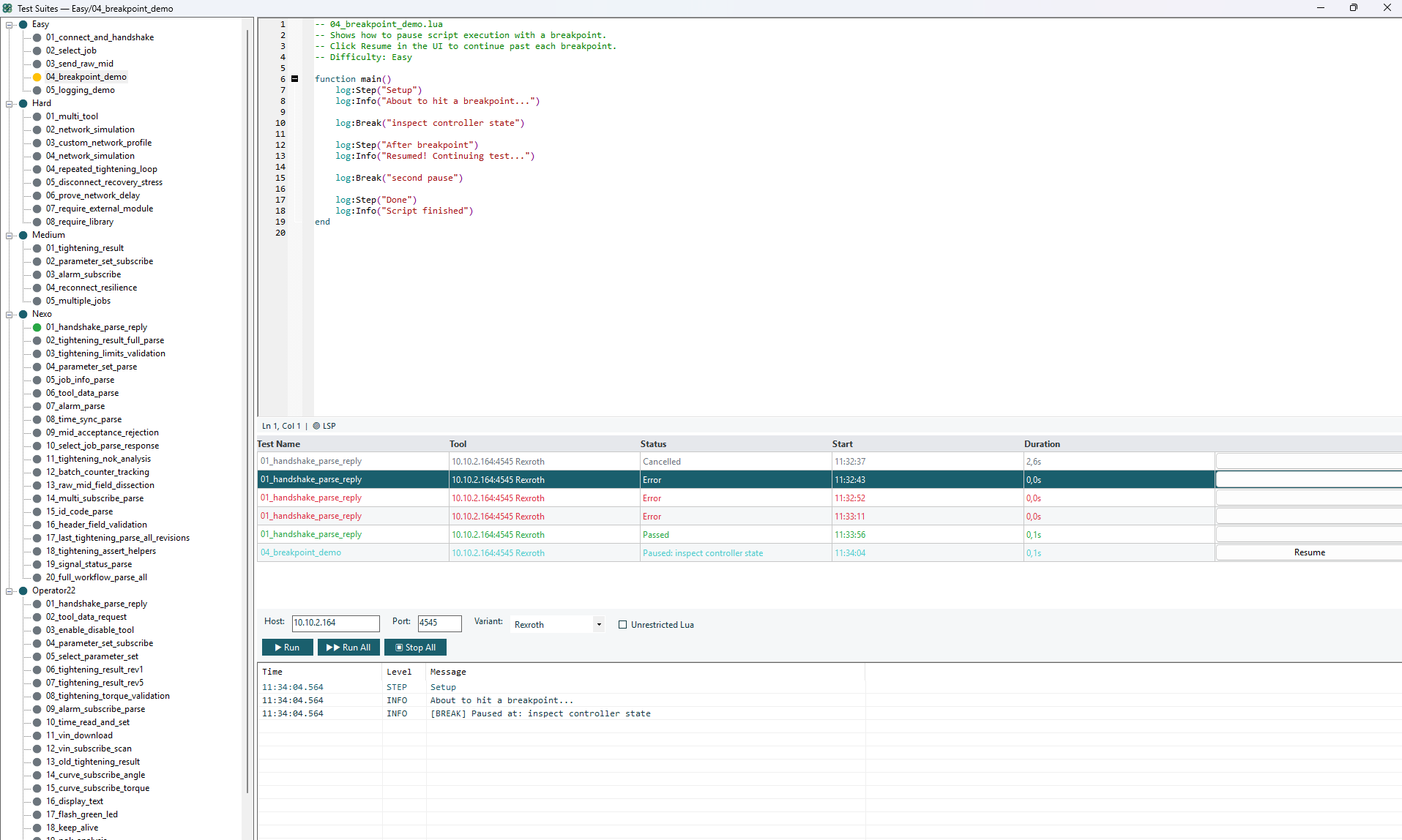Image resolution: width=1402 pixels, height=840 pixels.
Task: Sort results by Status column
Action: point(736,444)
